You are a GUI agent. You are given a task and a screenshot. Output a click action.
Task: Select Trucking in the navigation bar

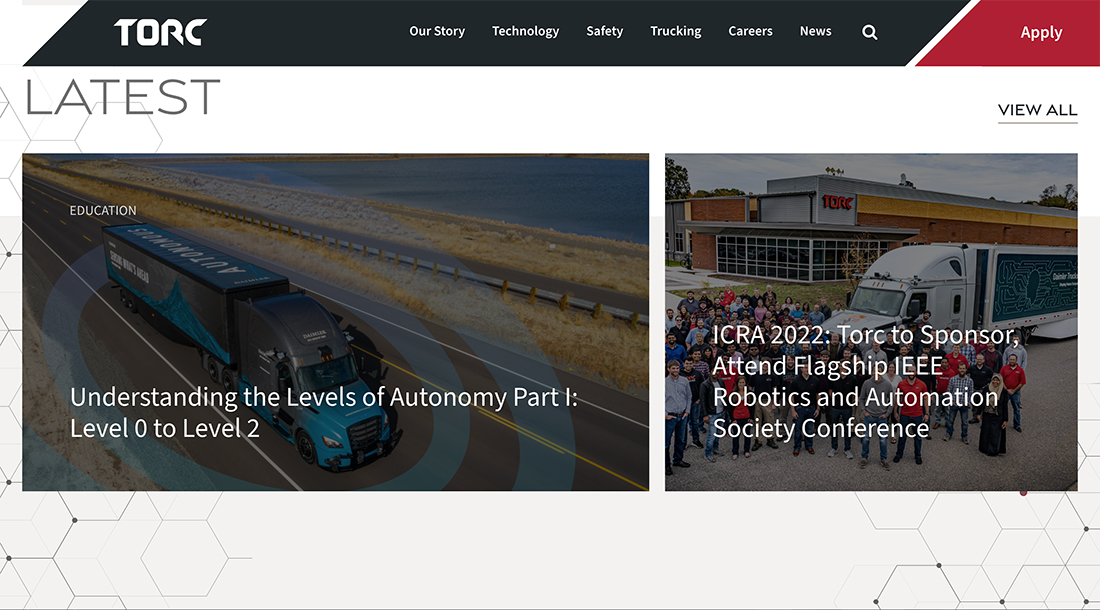676,32
